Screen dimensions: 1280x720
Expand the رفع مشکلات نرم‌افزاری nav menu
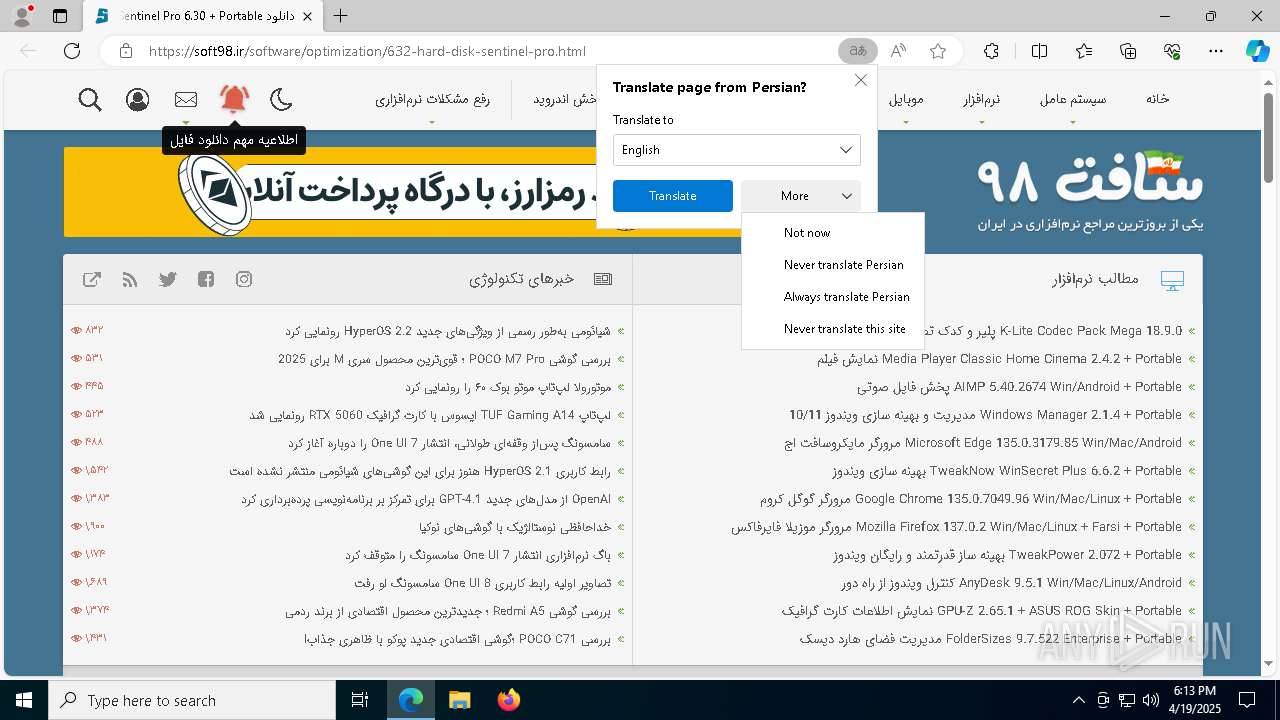(x=432, y=99)
